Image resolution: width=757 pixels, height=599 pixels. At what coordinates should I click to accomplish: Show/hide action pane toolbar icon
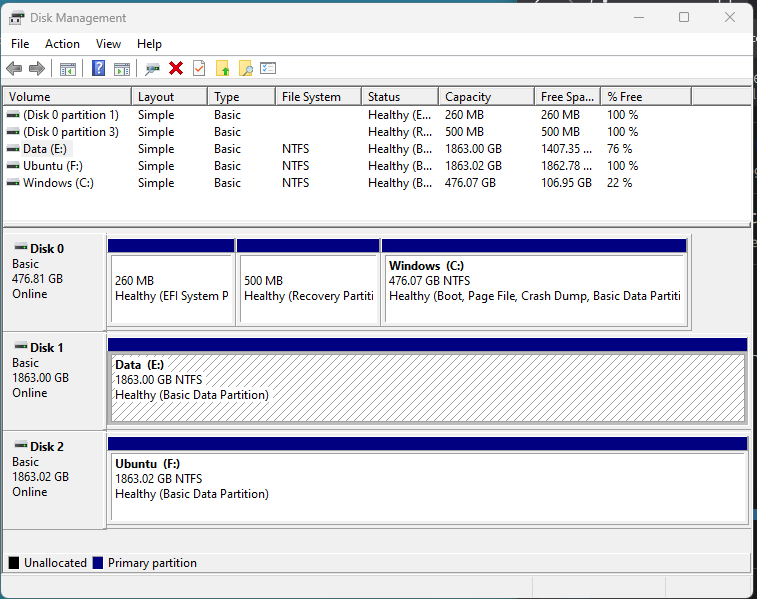(x=122, y=69)
